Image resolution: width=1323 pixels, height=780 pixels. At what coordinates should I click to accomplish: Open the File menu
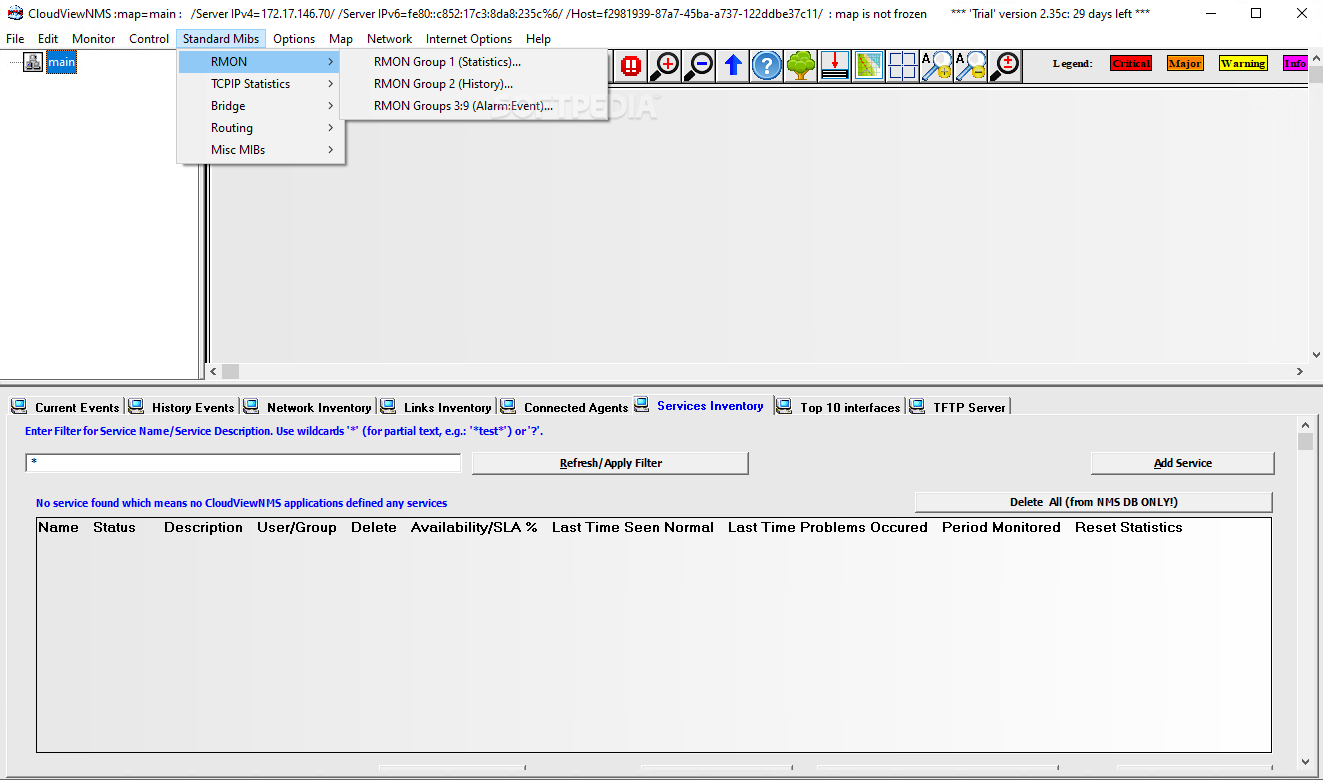click(x=15, y=39)
